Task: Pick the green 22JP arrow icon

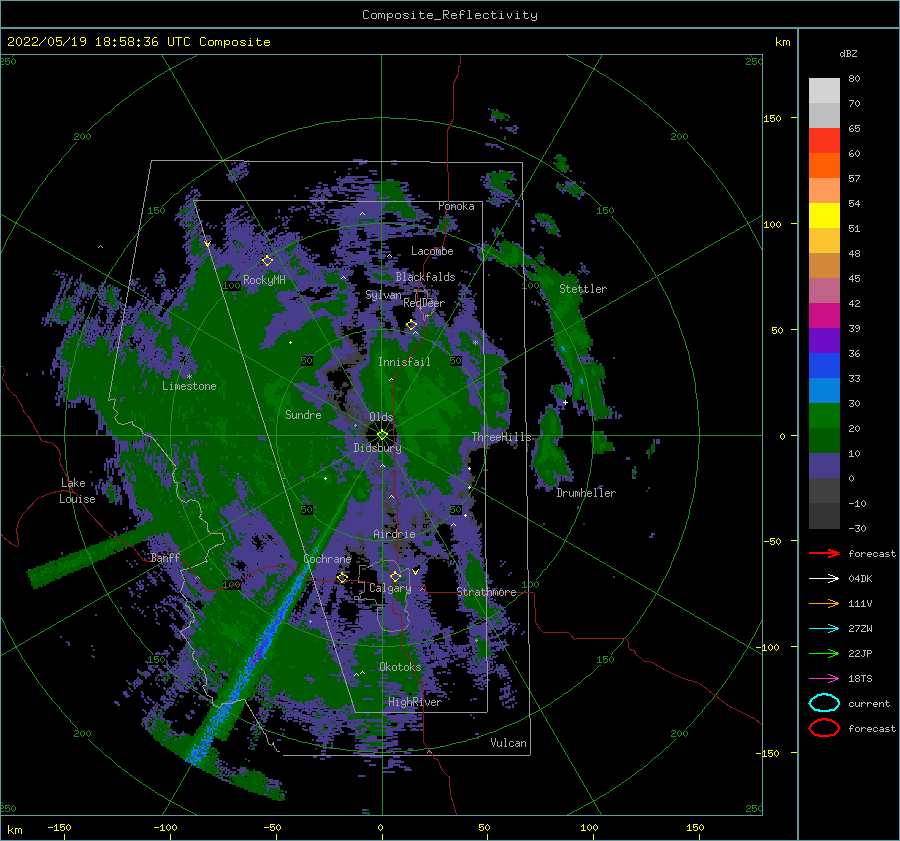Action: click(x=824, y=653)
